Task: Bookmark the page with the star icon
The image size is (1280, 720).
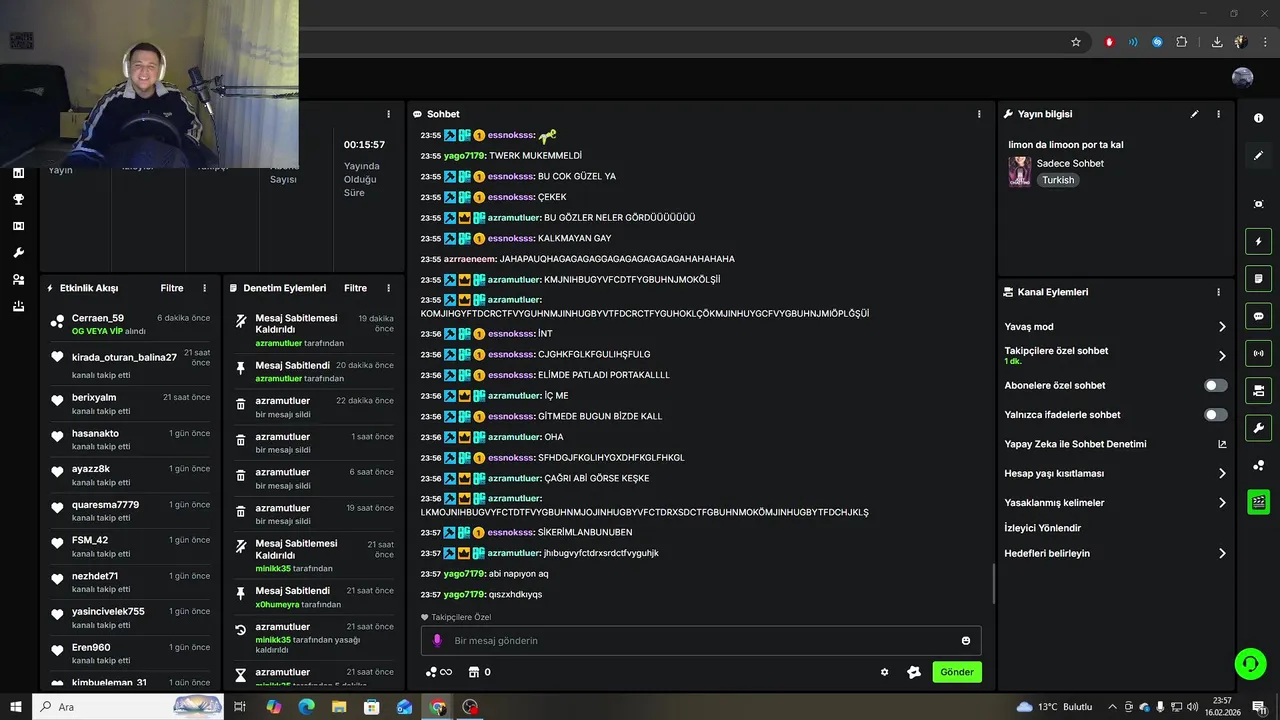Action: 1076,42
